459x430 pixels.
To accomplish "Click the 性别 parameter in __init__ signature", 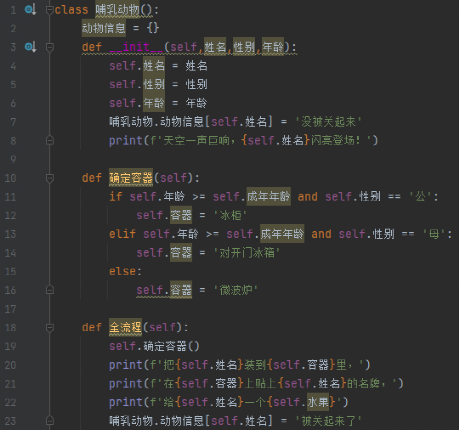I will pos(244,47).
